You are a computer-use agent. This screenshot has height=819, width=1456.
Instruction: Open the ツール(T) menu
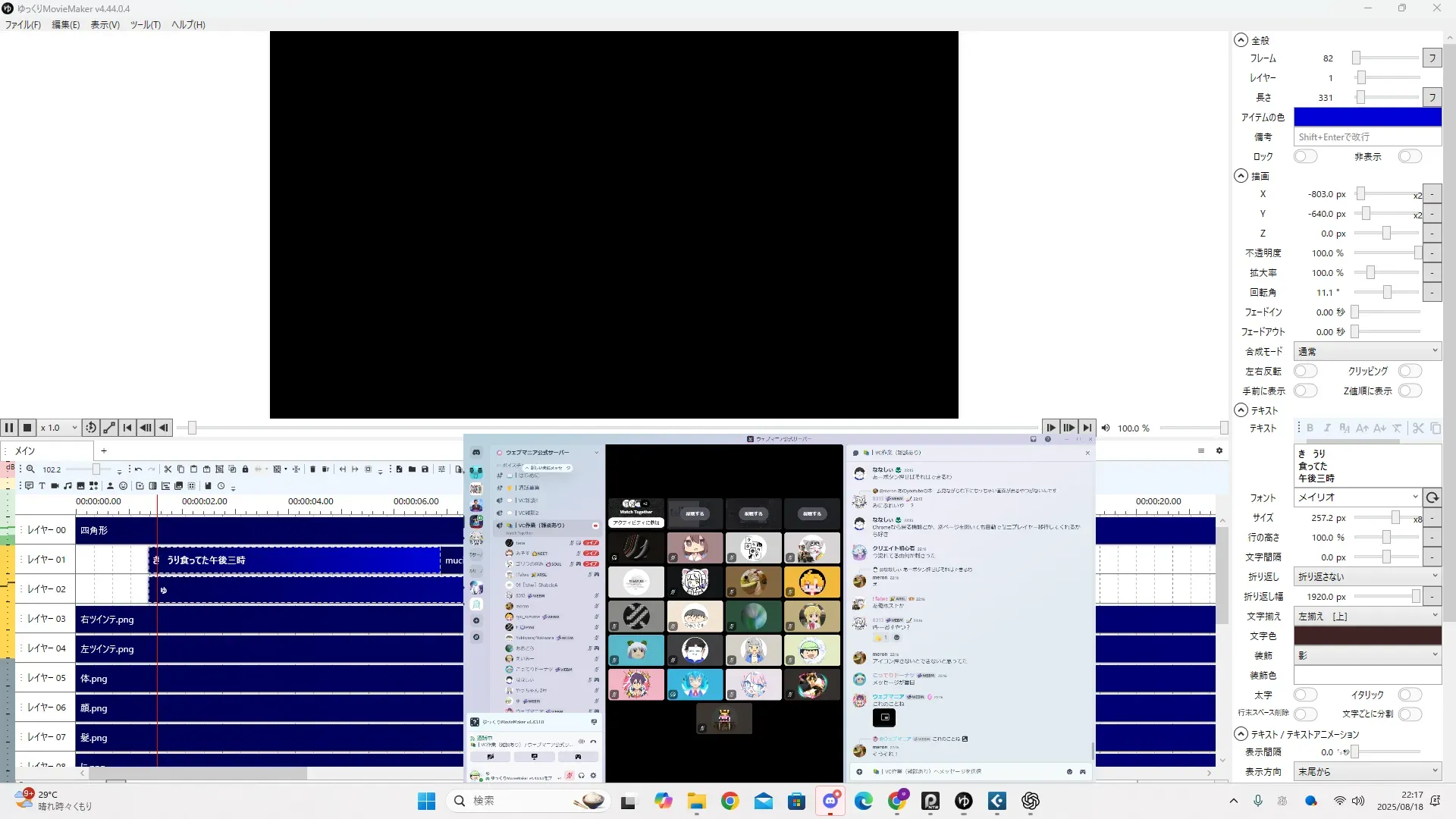145,25
